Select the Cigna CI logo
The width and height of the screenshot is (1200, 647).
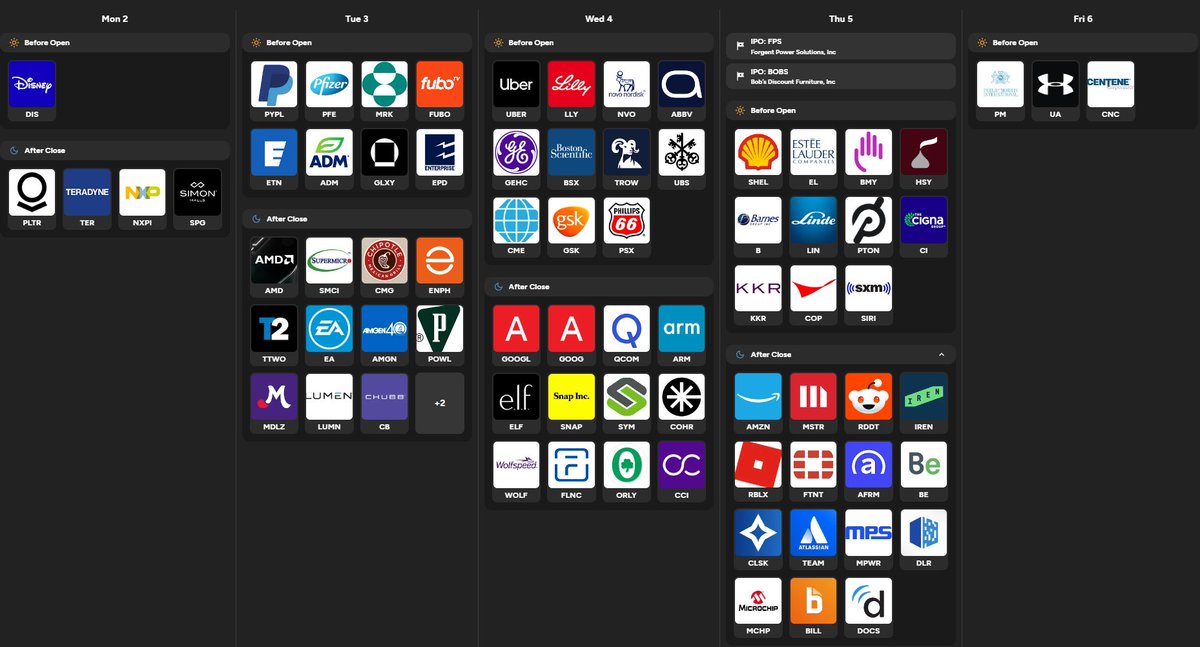[x=923, y=220]
